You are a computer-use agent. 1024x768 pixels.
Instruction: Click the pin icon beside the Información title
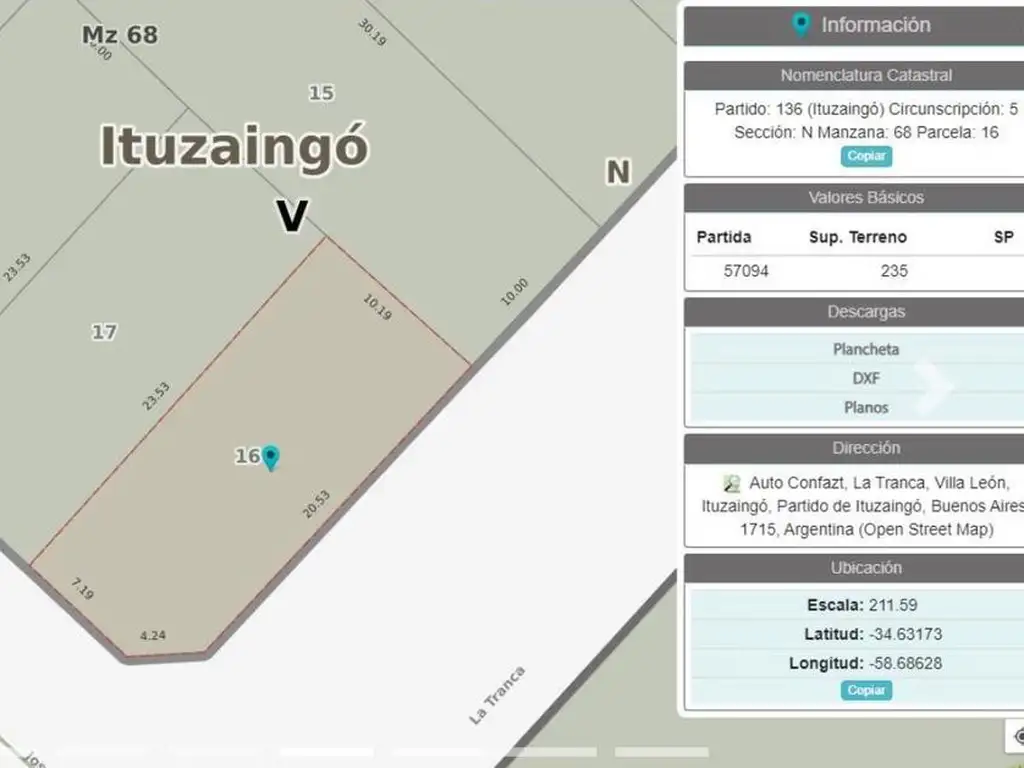coord(800,25)
